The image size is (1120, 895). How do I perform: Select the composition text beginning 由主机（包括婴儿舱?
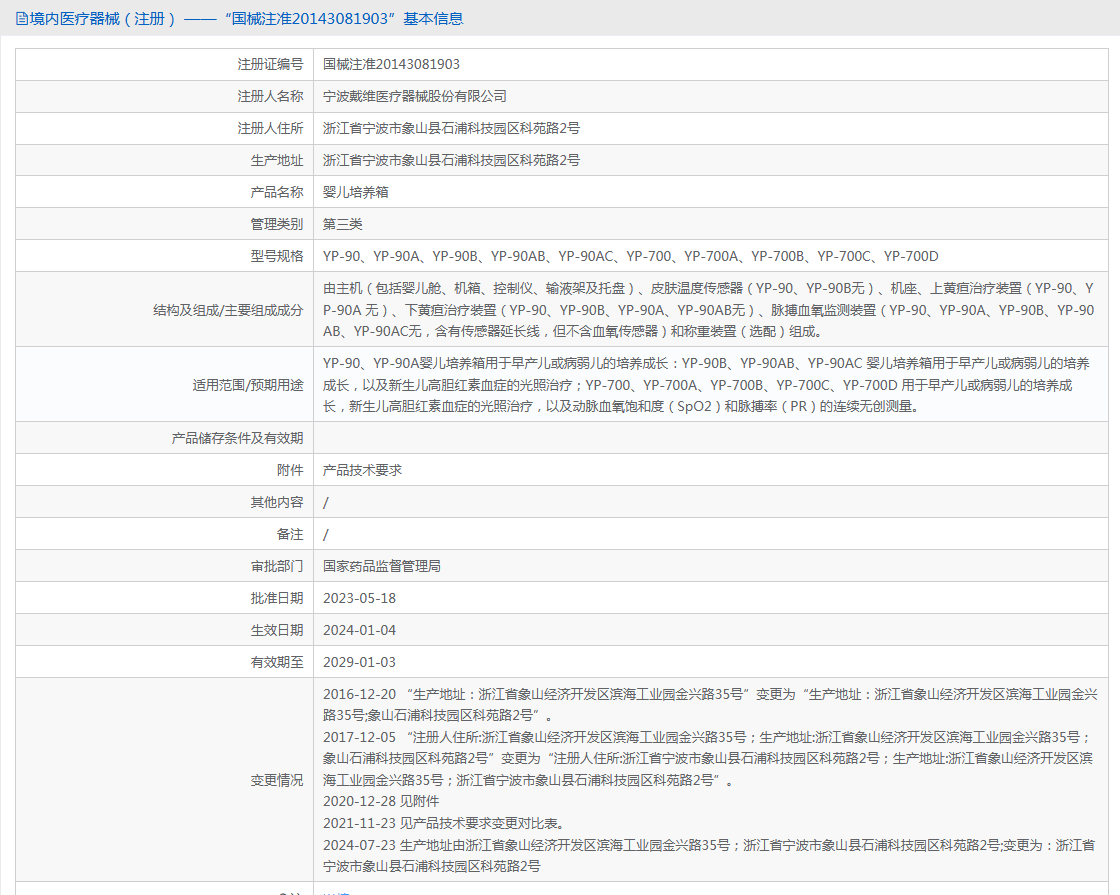pos(709,310)
